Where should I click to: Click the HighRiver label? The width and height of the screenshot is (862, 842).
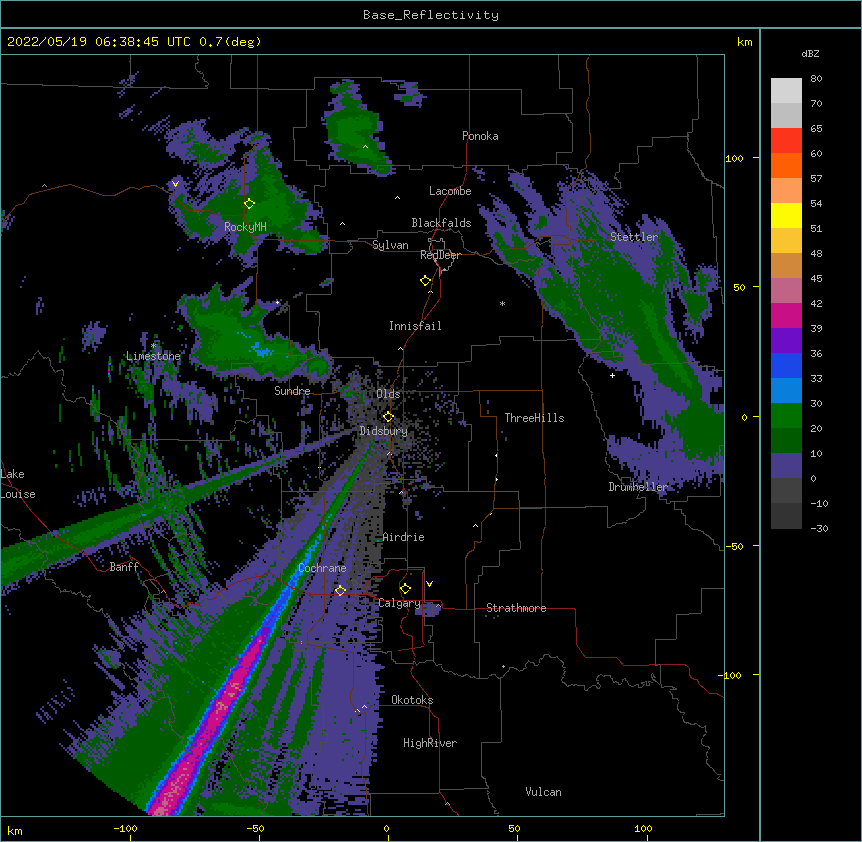coord(430,743)
